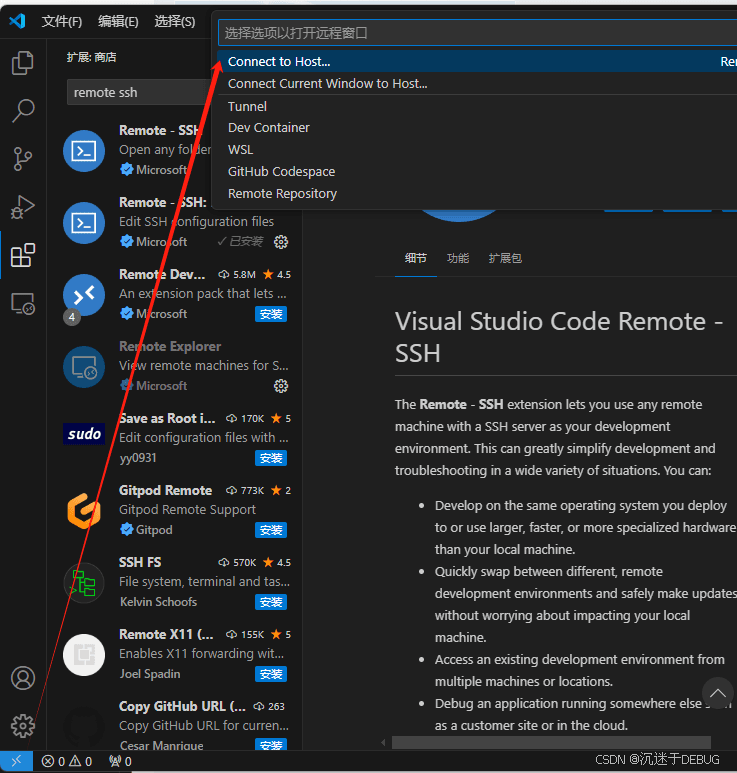Open the Source Control view
The height and width of the screenshot is (773, 737).
click(x=23, y=159)
